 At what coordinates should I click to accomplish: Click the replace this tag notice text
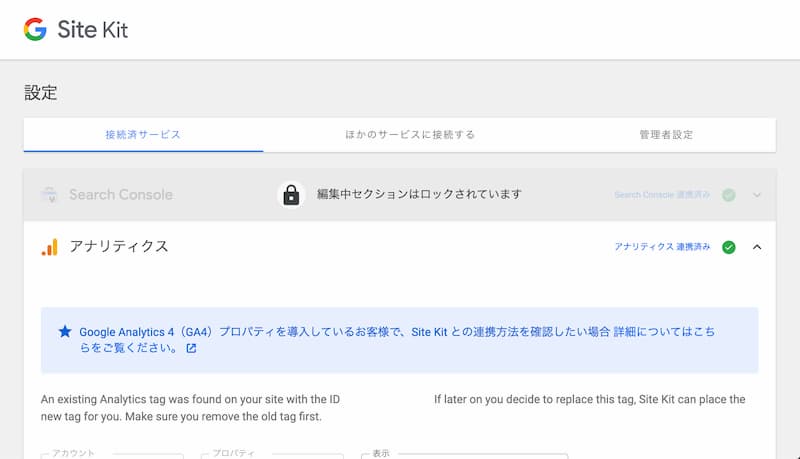coord(590,399)
